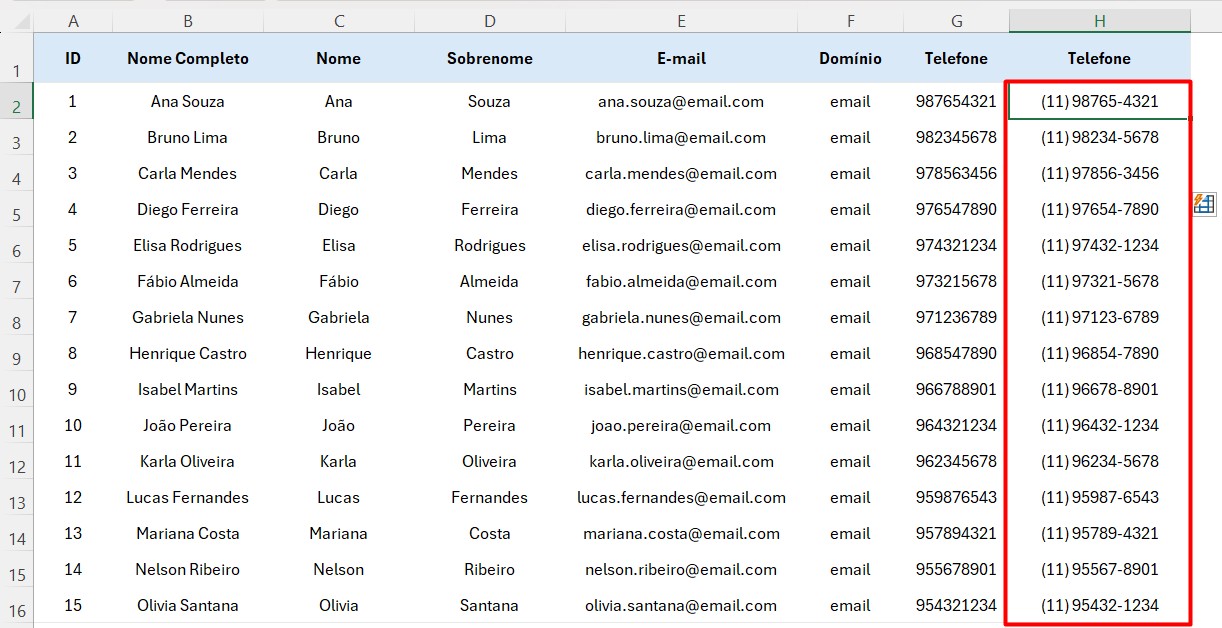Viewport: 1222px width, 628px height.
Task: Select formatted phone (11) 95987-6543
Action: [1099, 497]
